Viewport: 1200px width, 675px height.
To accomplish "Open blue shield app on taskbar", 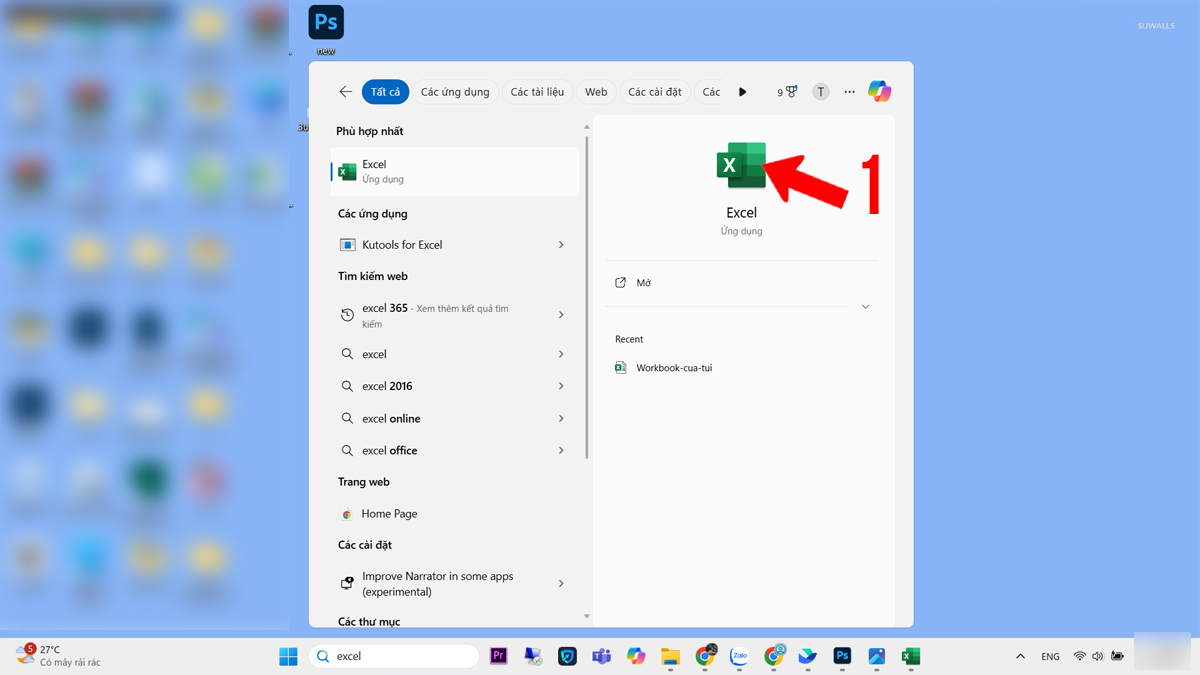I will [x=567, y=656].
